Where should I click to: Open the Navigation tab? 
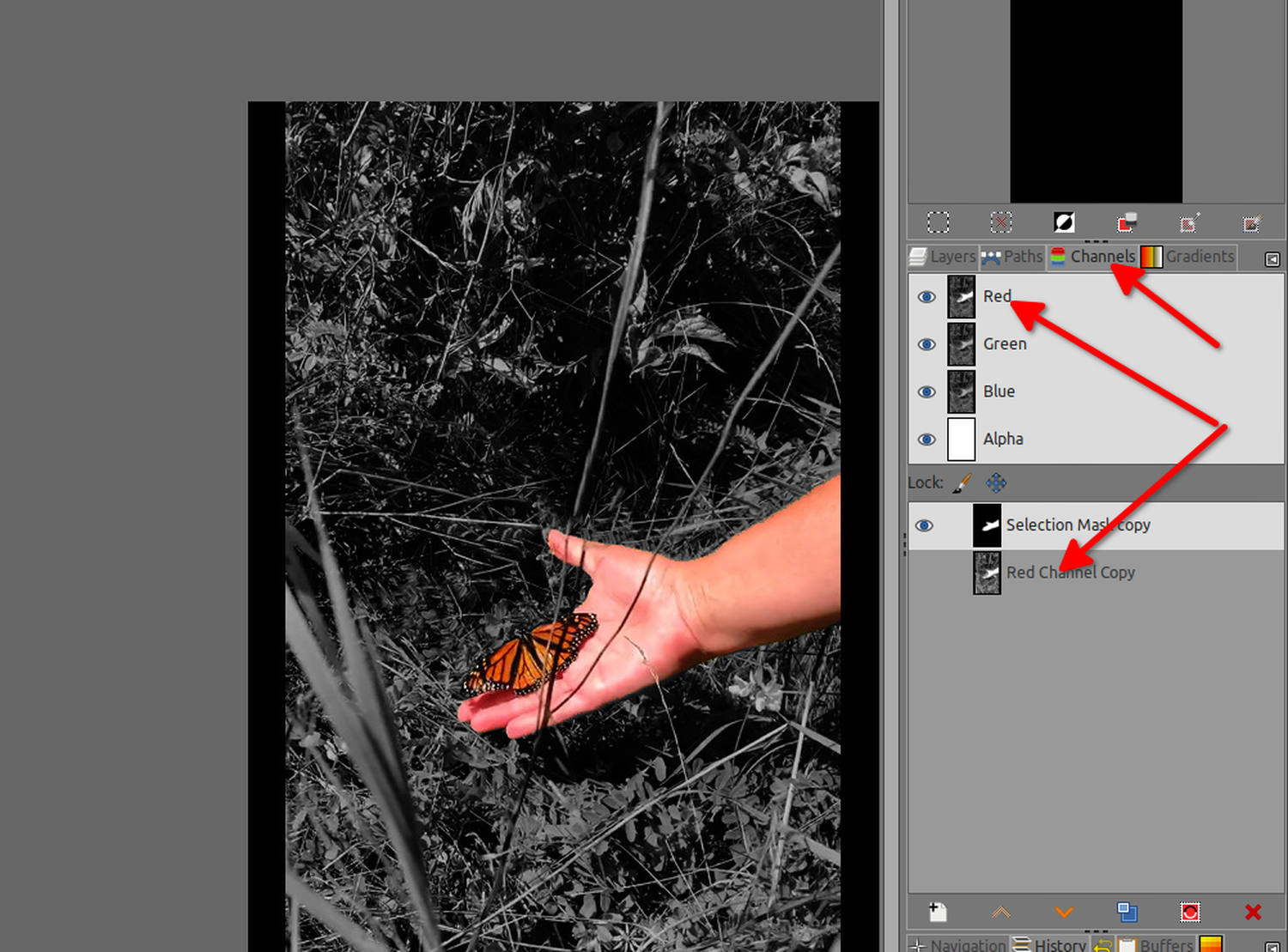coord(957,944)
